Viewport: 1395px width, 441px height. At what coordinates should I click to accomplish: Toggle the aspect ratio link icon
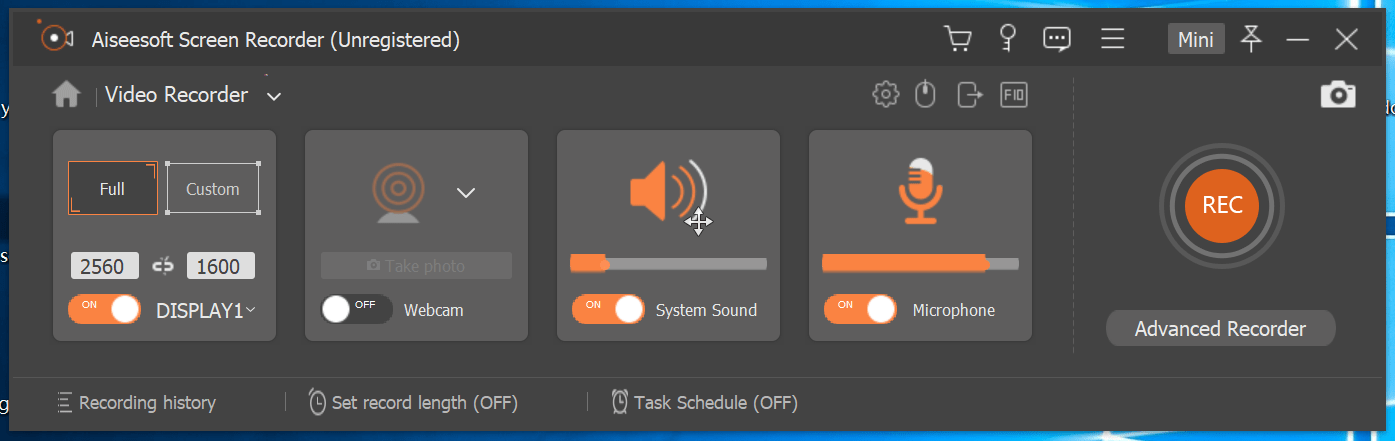(162, 266)
